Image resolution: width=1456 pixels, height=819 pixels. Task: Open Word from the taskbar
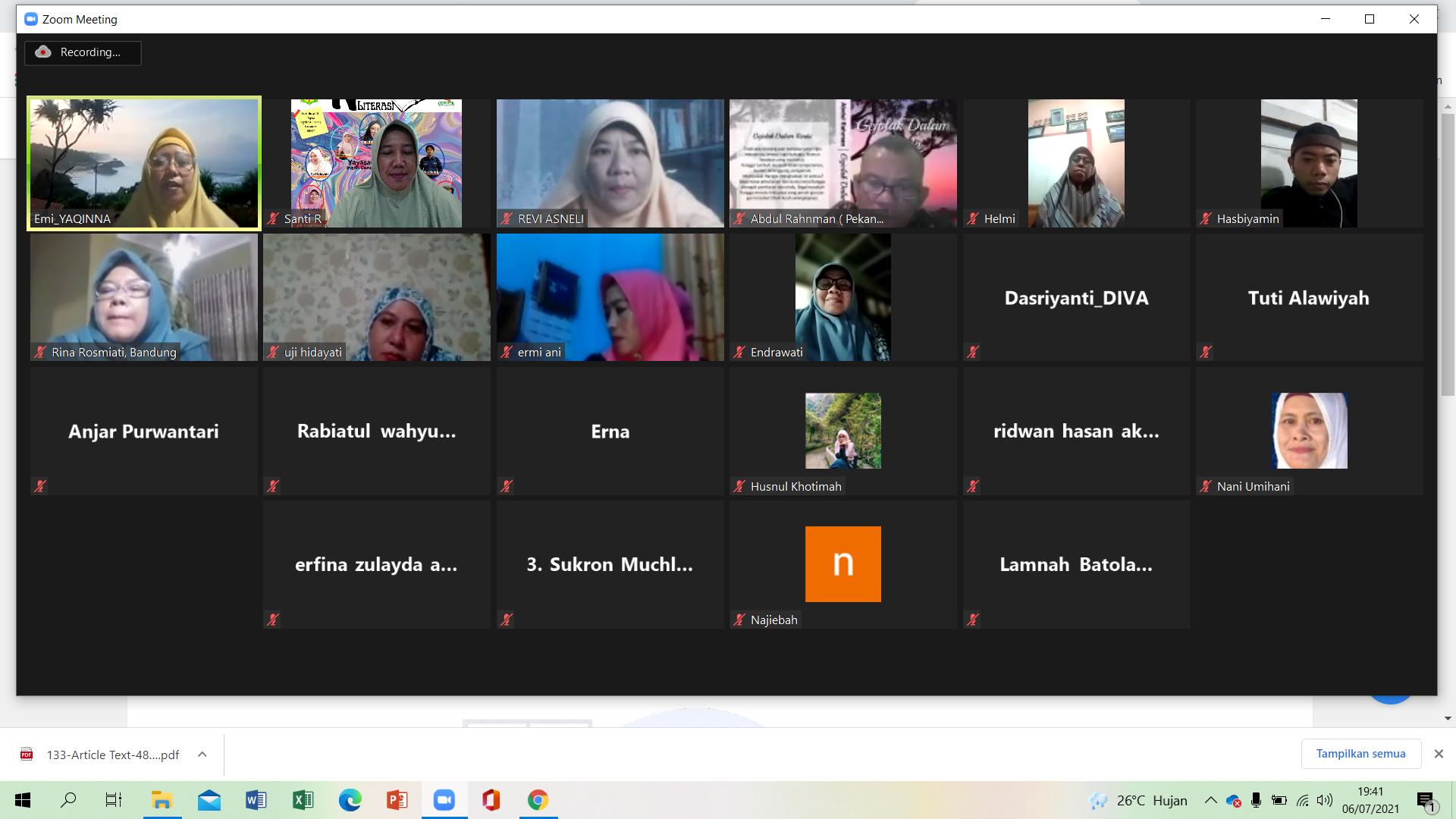click(x=256, y=800)
